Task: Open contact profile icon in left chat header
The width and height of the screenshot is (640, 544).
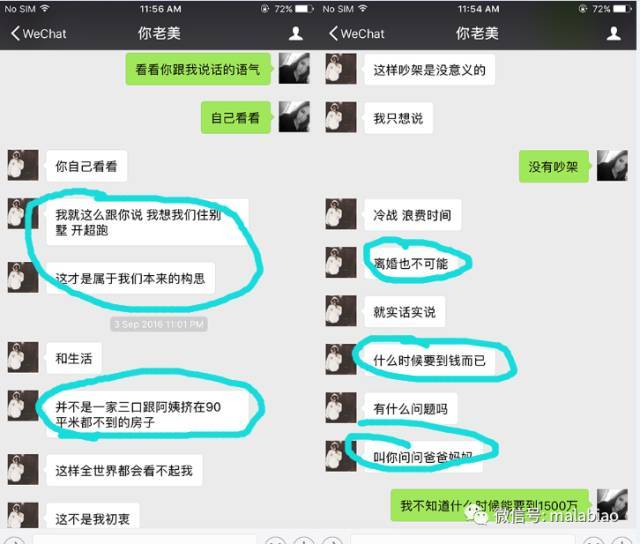Action: [x=296, y=33]
